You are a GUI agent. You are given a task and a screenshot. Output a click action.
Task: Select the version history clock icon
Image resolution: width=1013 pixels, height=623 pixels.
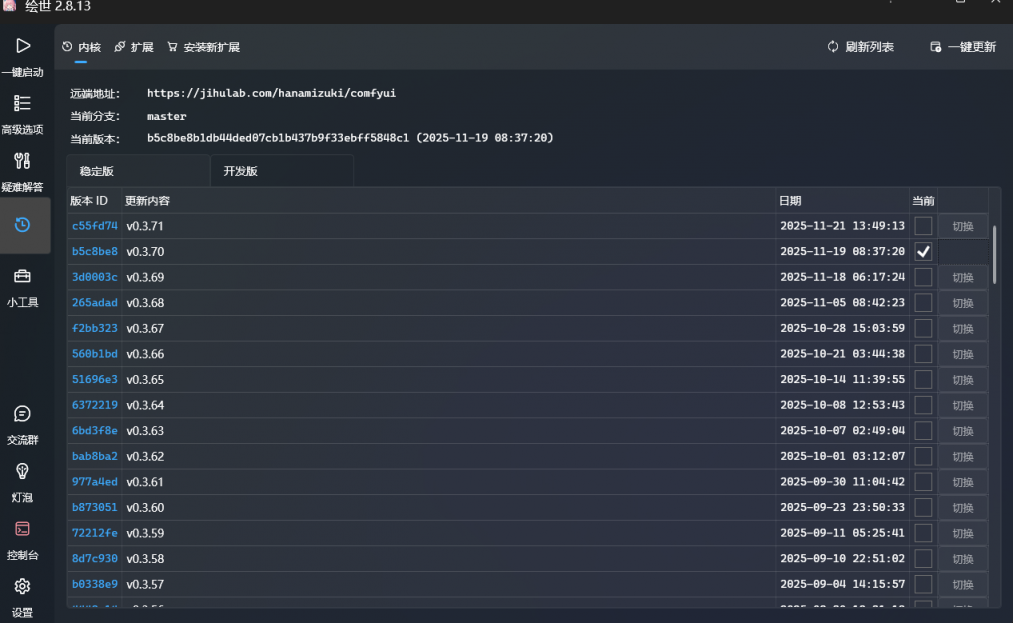click(x=23, y=225)
